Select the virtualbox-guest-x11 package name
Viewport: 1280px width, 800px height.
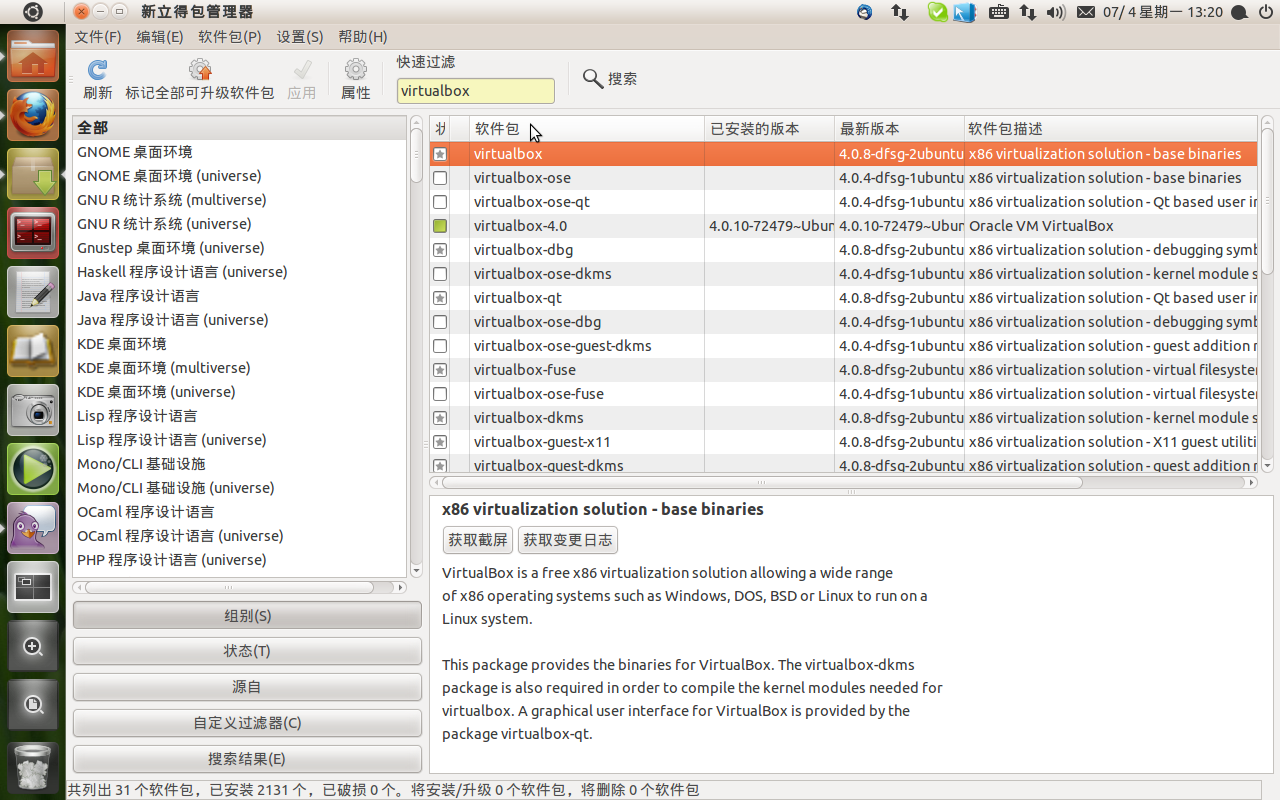pos(542,442)
